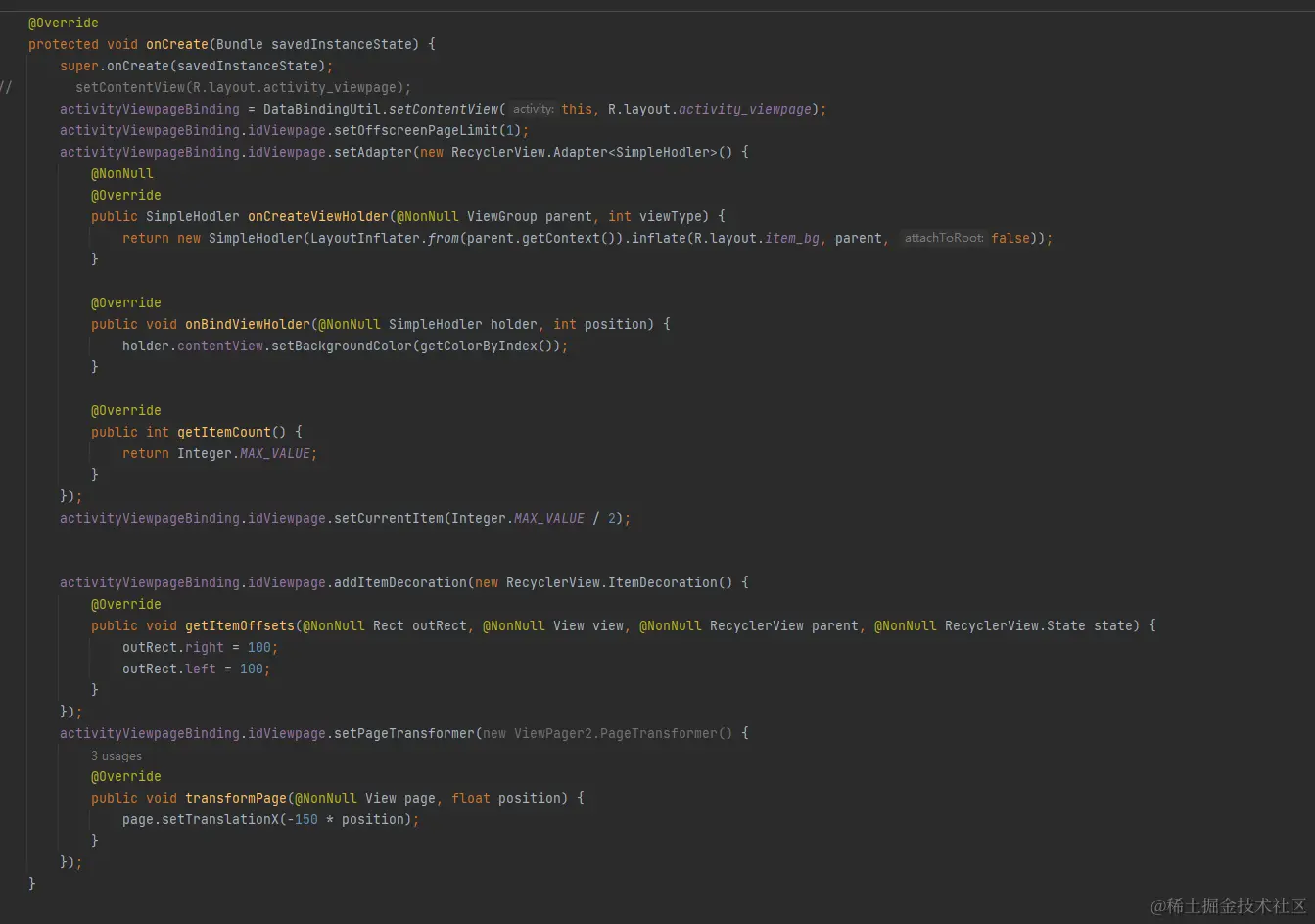
Task: Click the "activity:" inlay parameter hint
Action: tap(534, 109)
